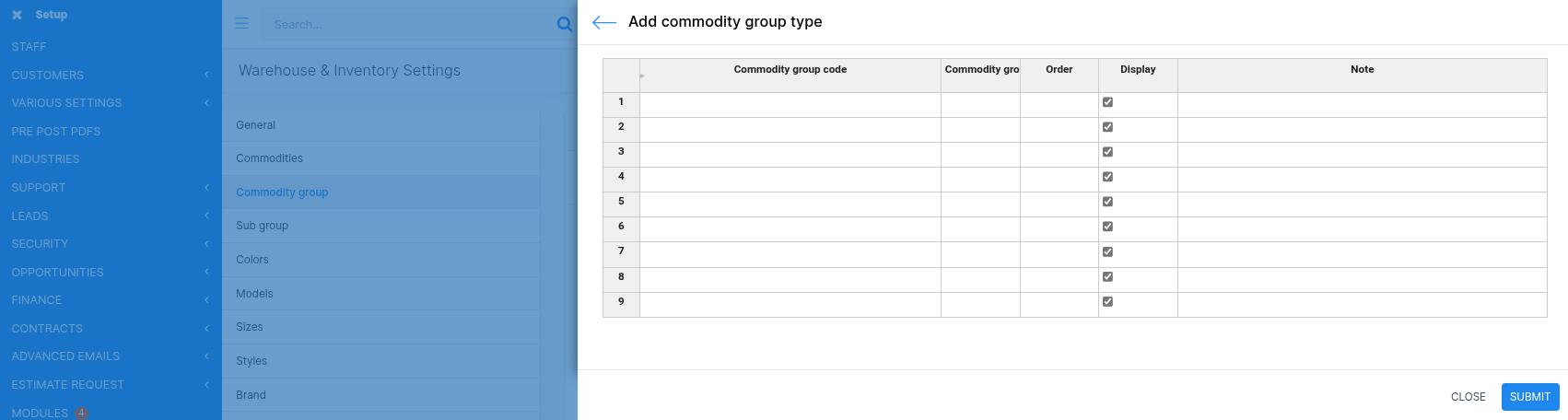Select row number 7 header
Image resolution: width=1568 pixels, height=420 pixels.
pos(621,251)
